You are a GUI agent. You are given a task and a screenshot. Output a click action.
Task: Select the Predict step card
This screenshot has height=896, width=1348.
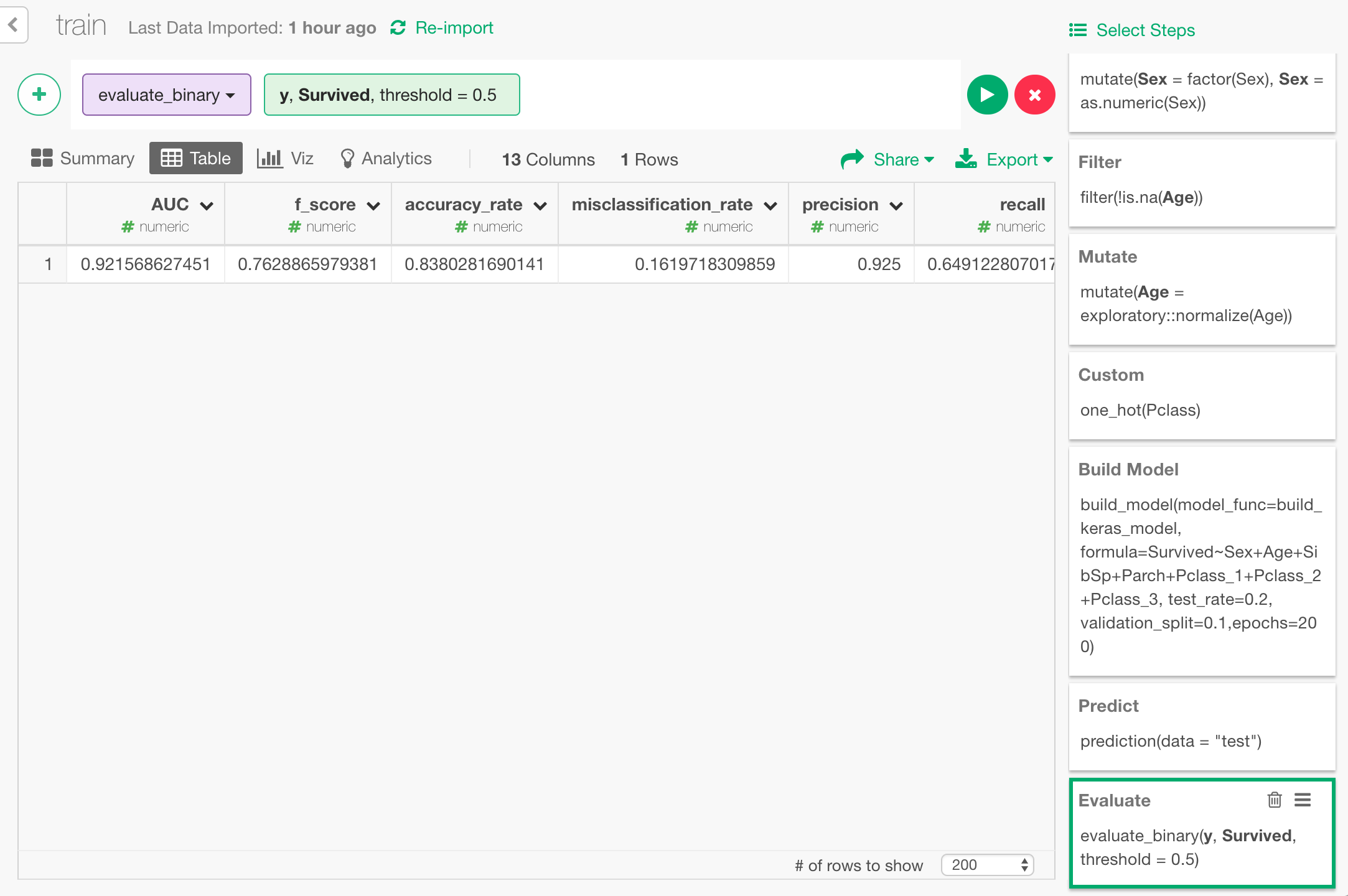pos(1201,726)
